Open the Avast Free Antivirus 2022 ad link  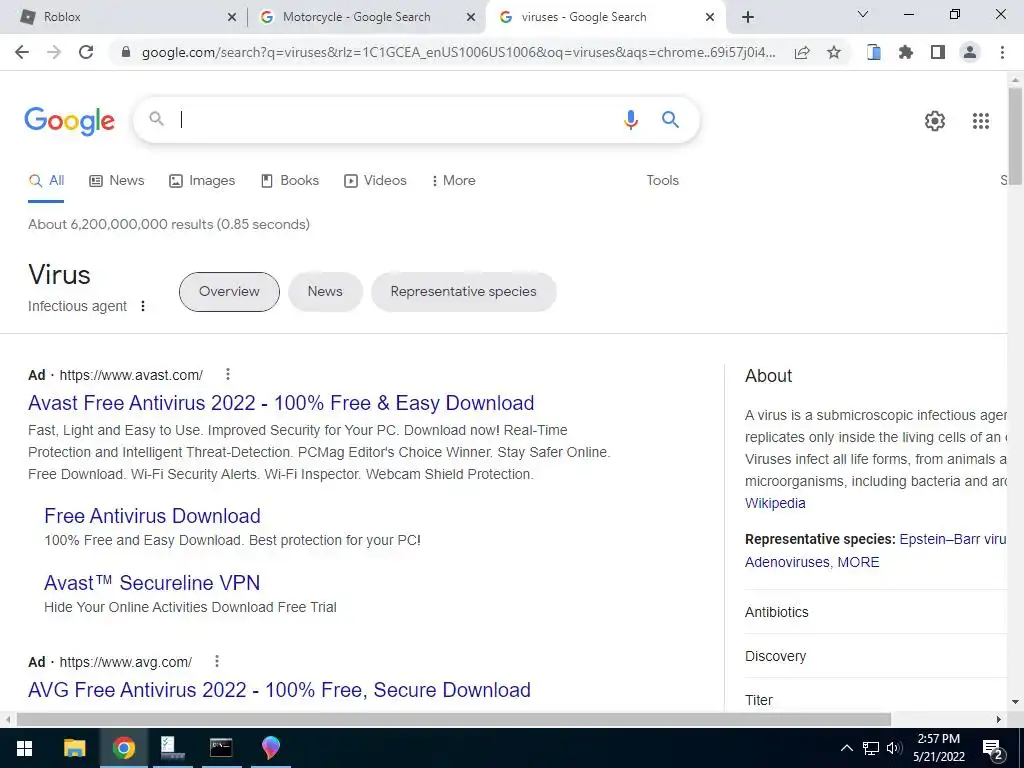coord(281,403)
